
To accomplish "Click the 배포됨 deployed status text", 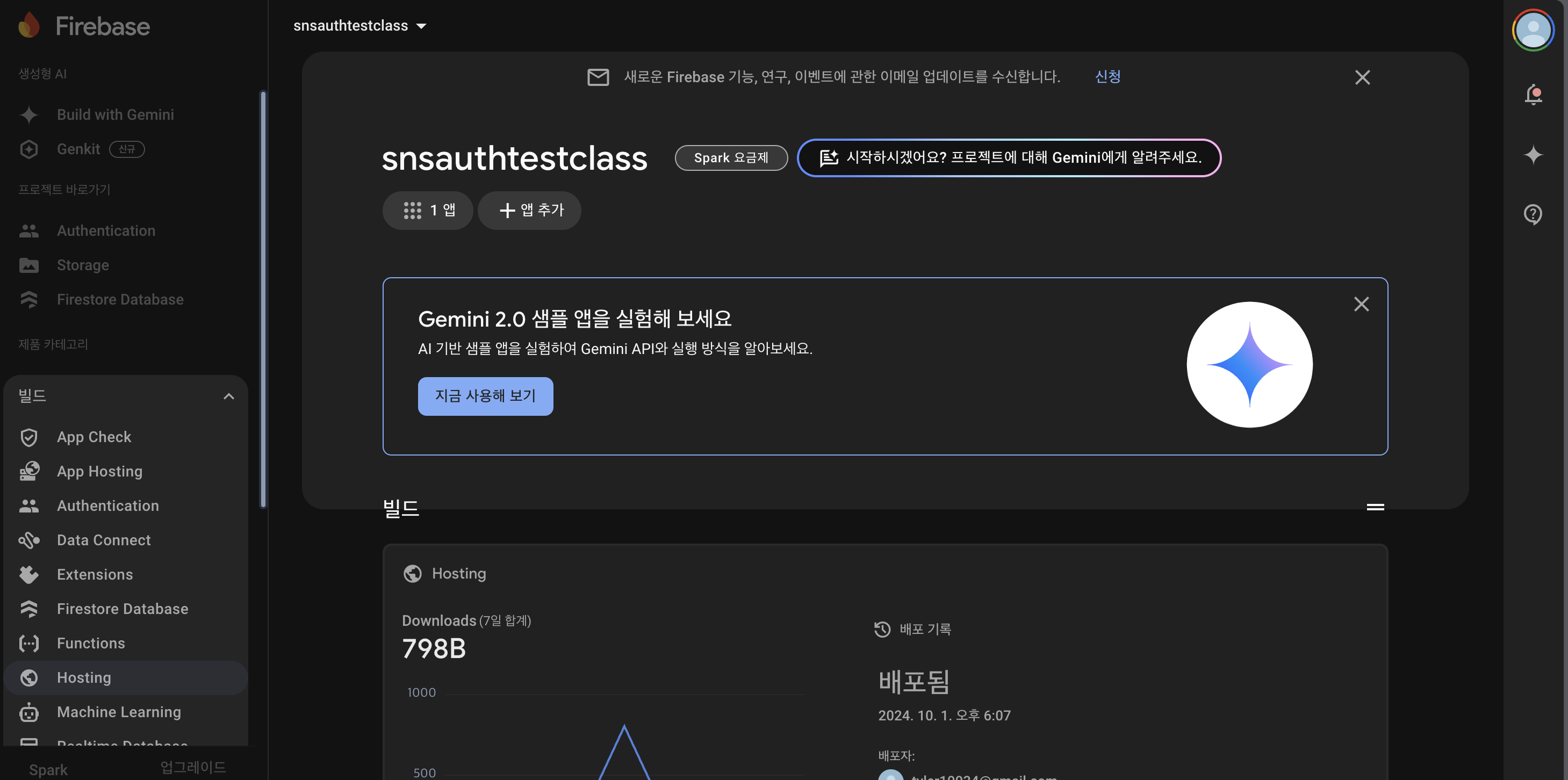I will click(914, 682).
